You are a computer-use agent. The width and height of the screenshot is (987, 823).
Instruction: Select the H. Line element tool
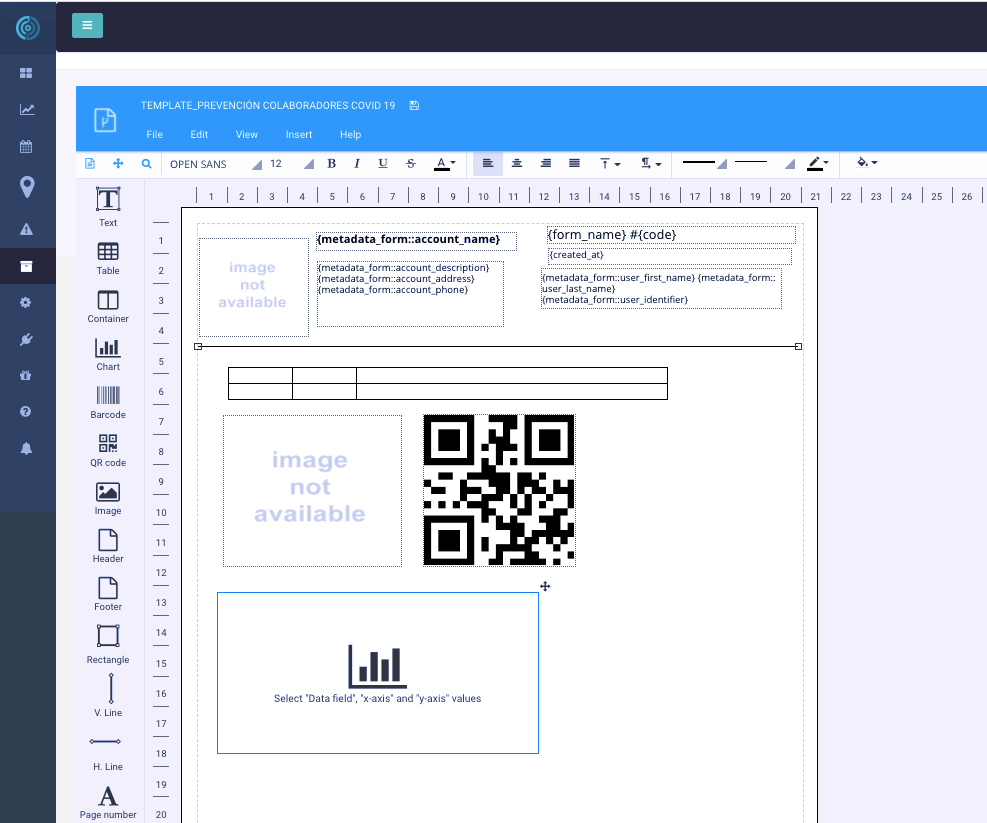click(108, 754)
